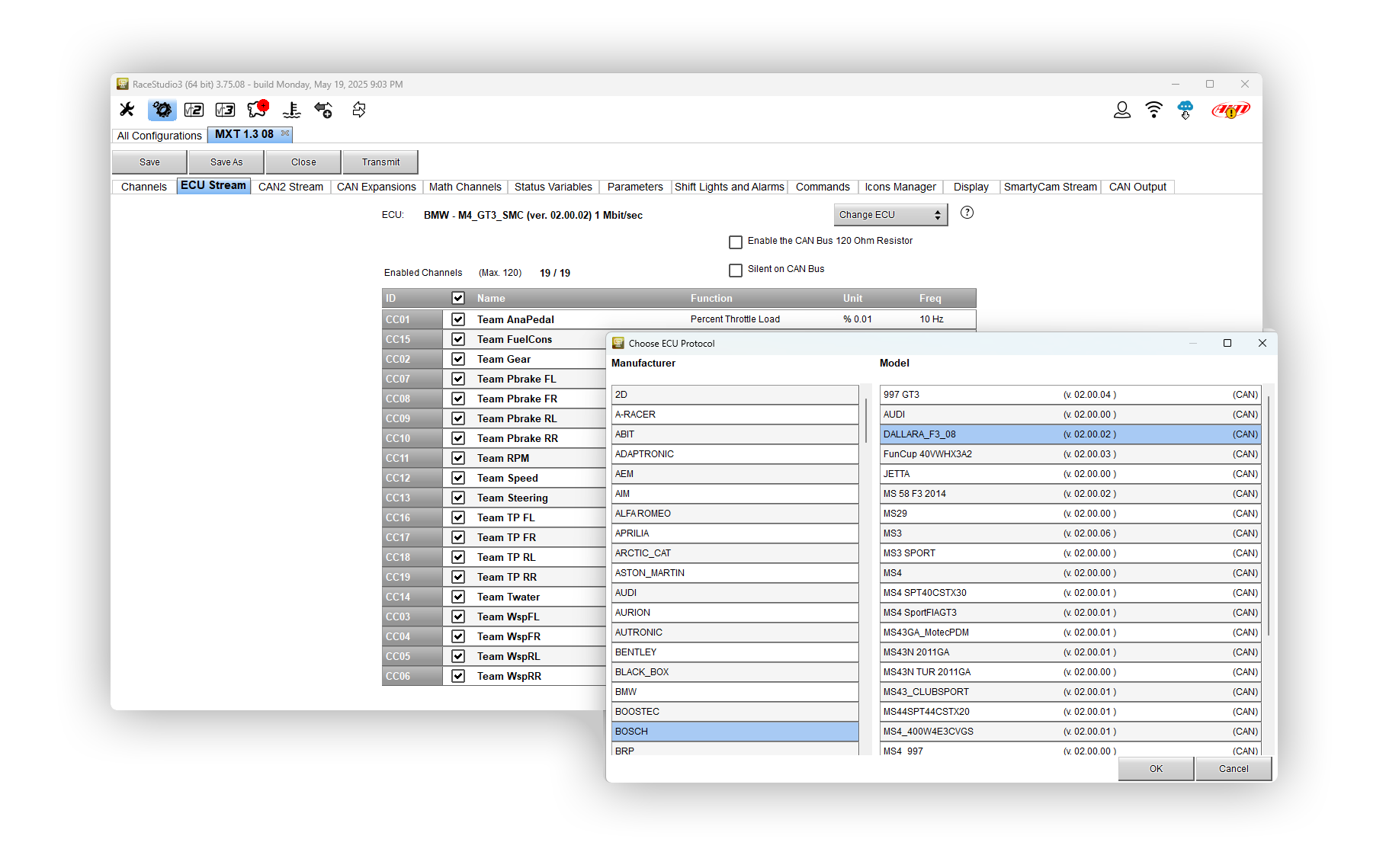Toggle the header select-all channels checkbox

(x=458, y=298)
